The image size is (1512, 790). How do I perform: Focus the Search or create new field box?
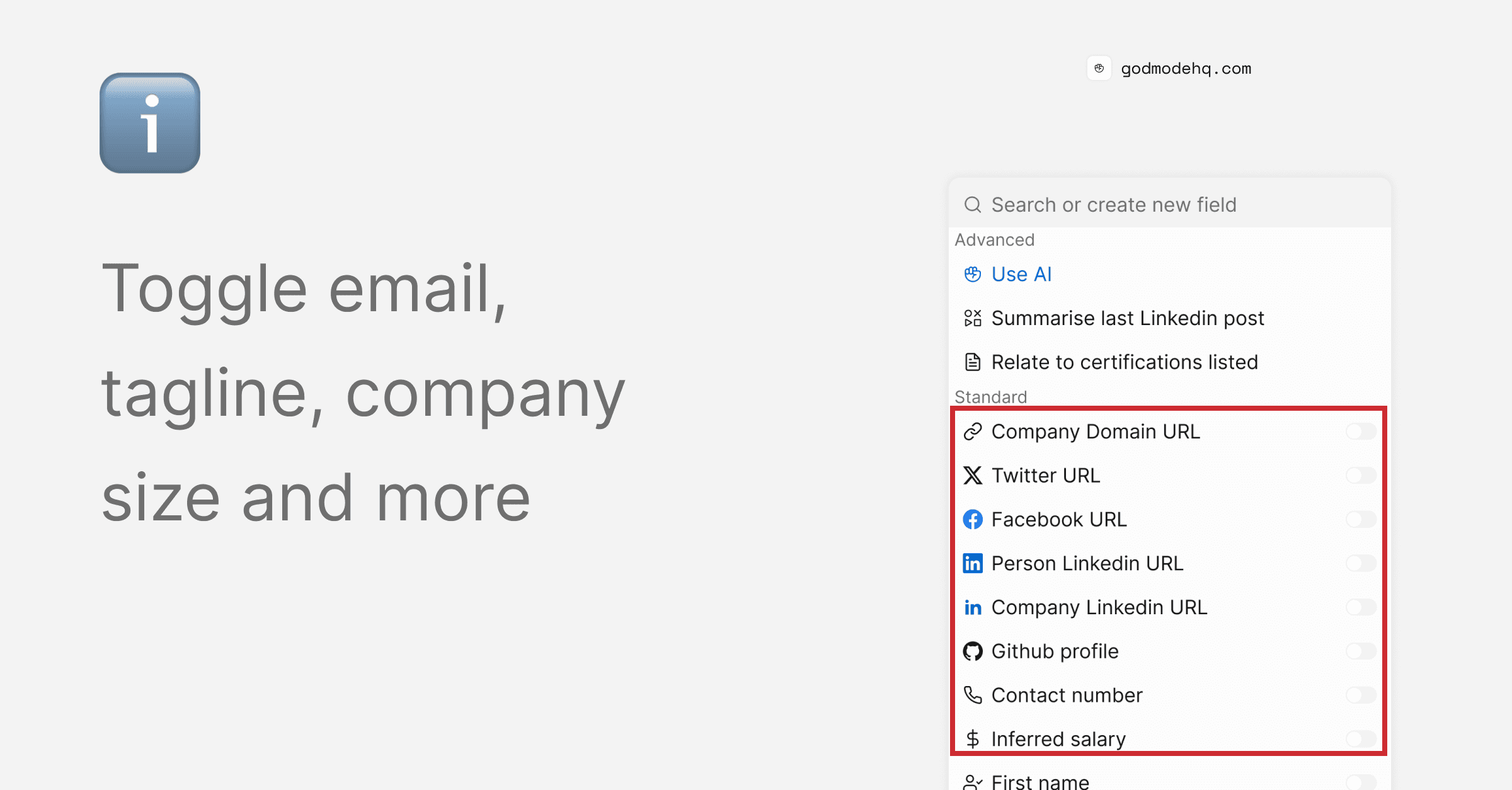[1113, 205]
